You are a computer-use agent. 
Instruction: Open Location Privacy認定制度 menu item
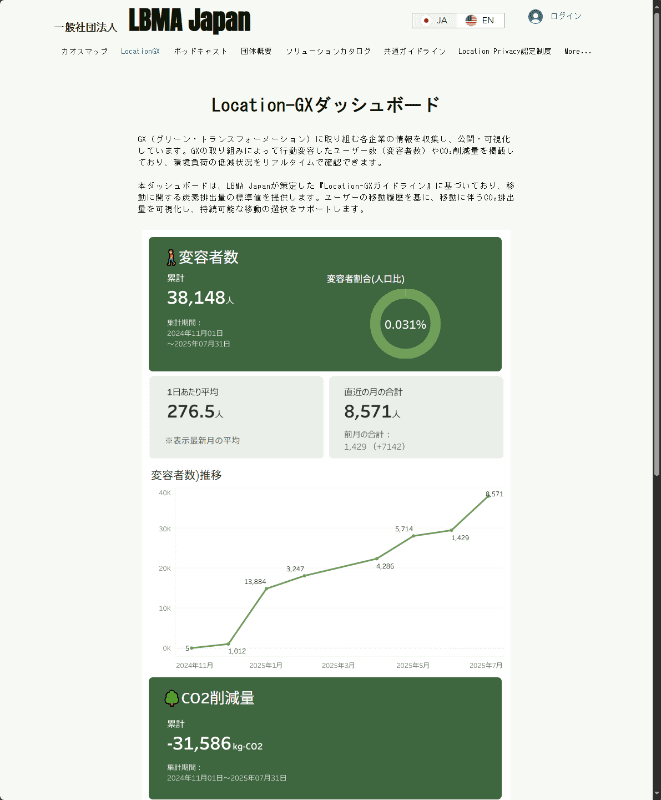pos(504,52)
